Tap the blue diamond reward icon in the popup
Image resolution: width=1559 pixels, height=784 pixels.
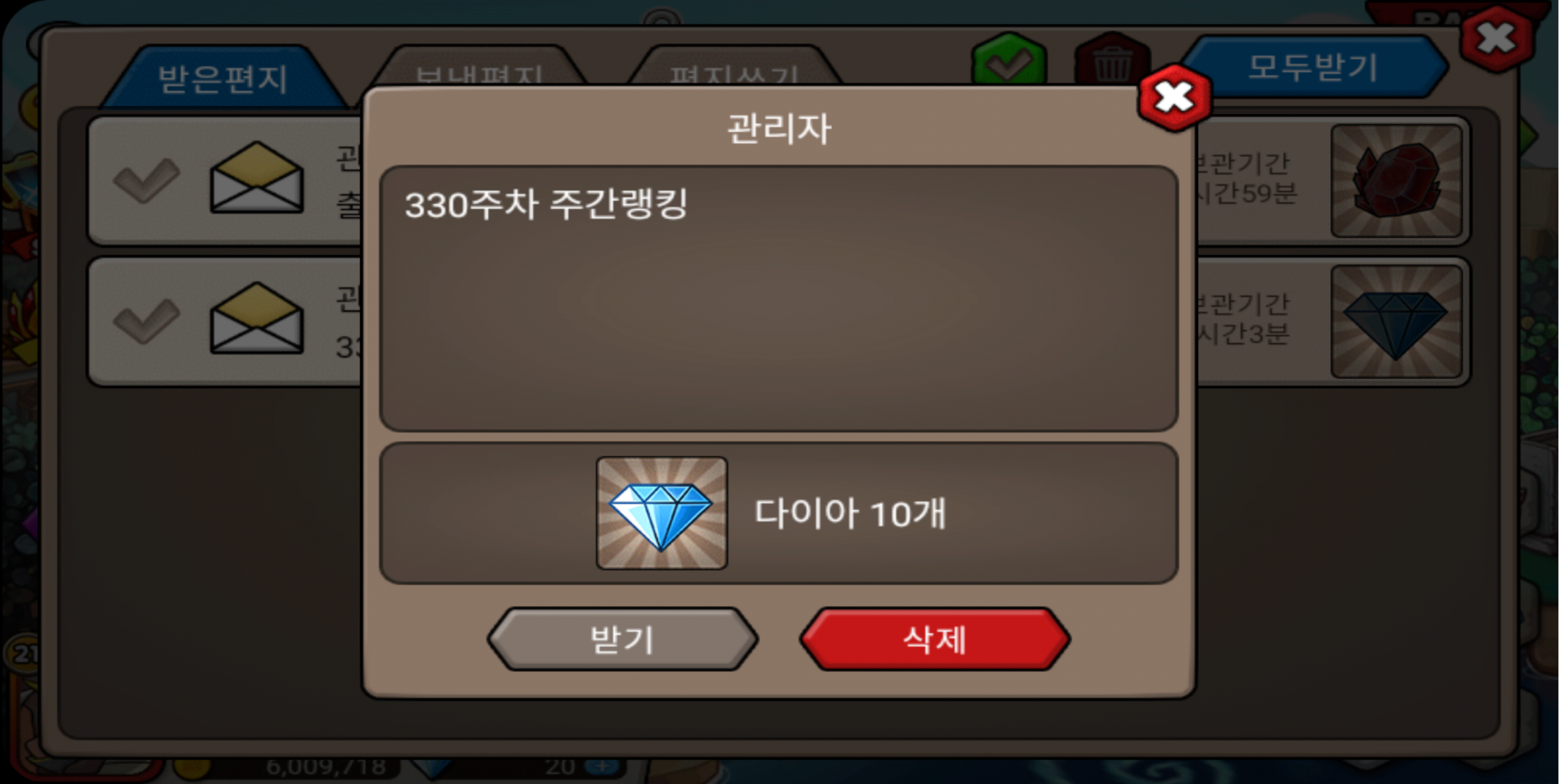click(662, 513)
